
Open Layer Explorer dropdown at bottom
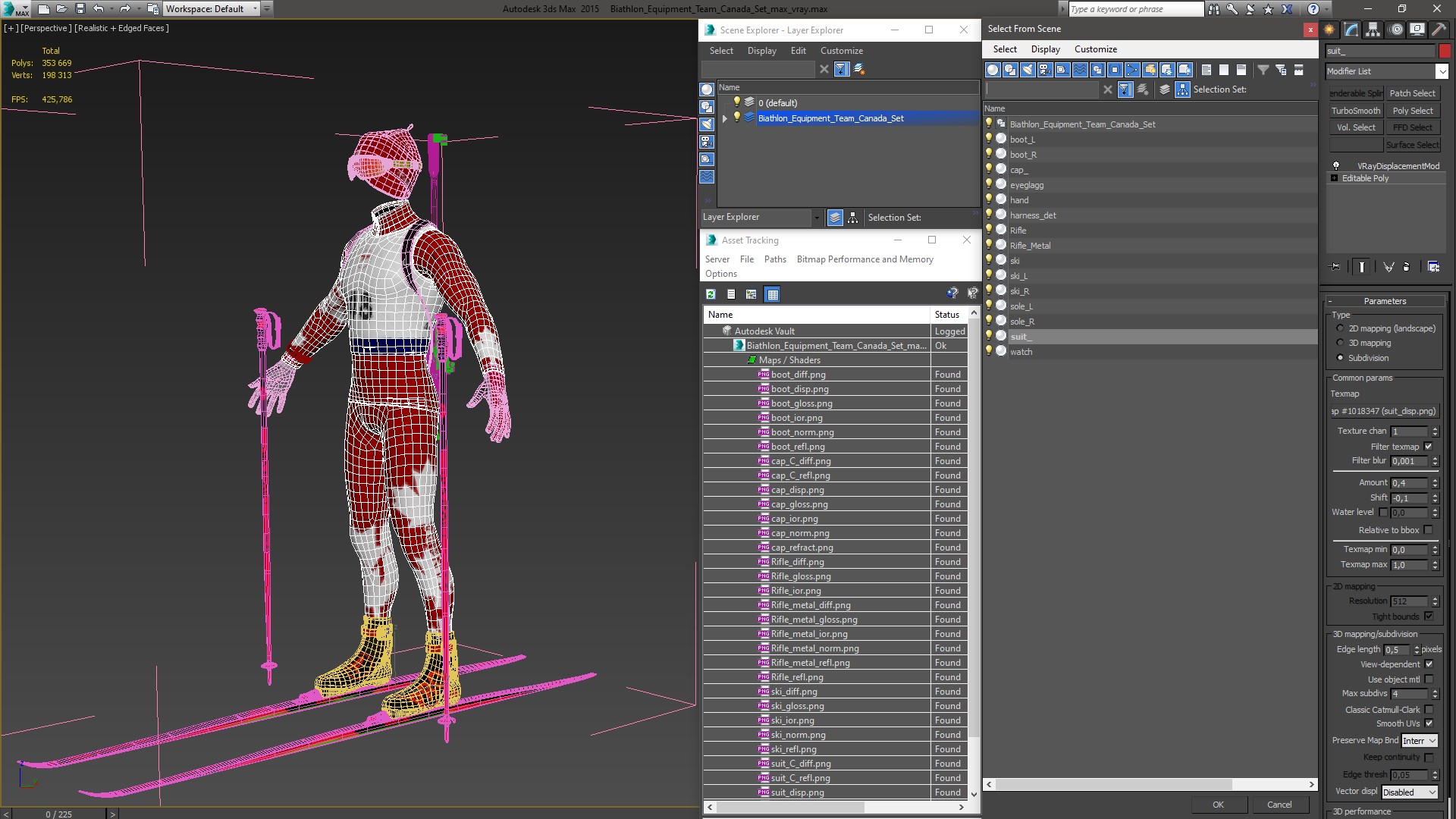pyautogui.click(x=816, y=218)
